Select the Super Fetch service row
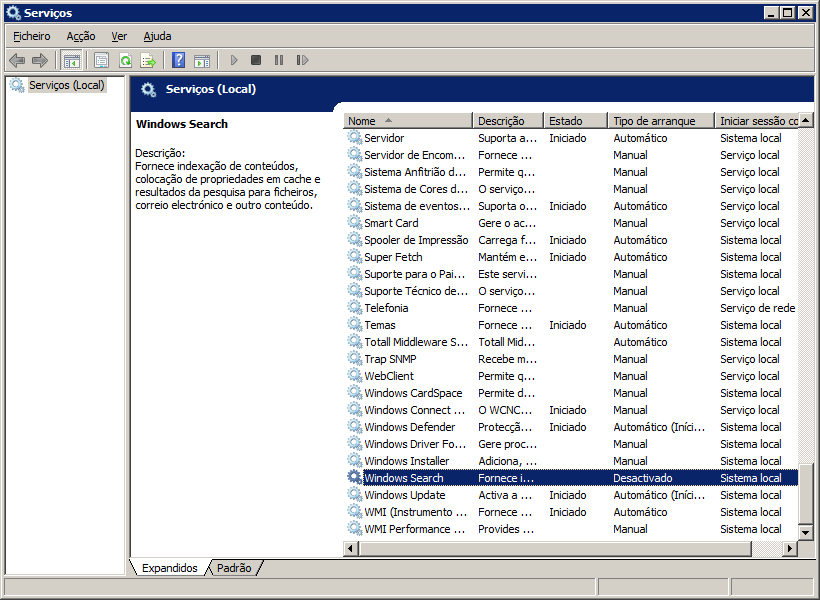 click(571, 257)
